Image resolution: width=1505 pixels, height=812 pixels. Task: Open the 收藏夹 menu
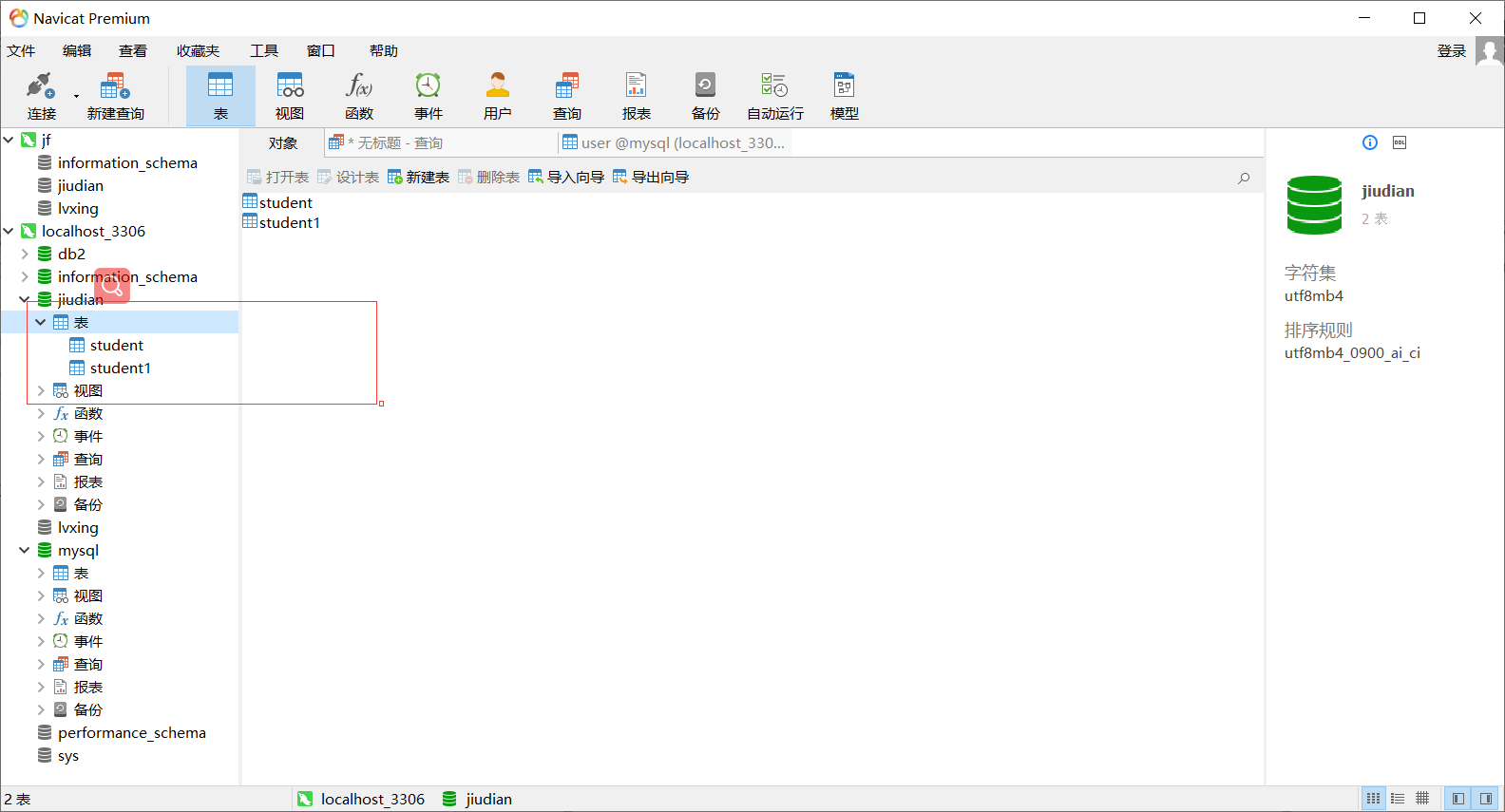click(x=198, y=51)
